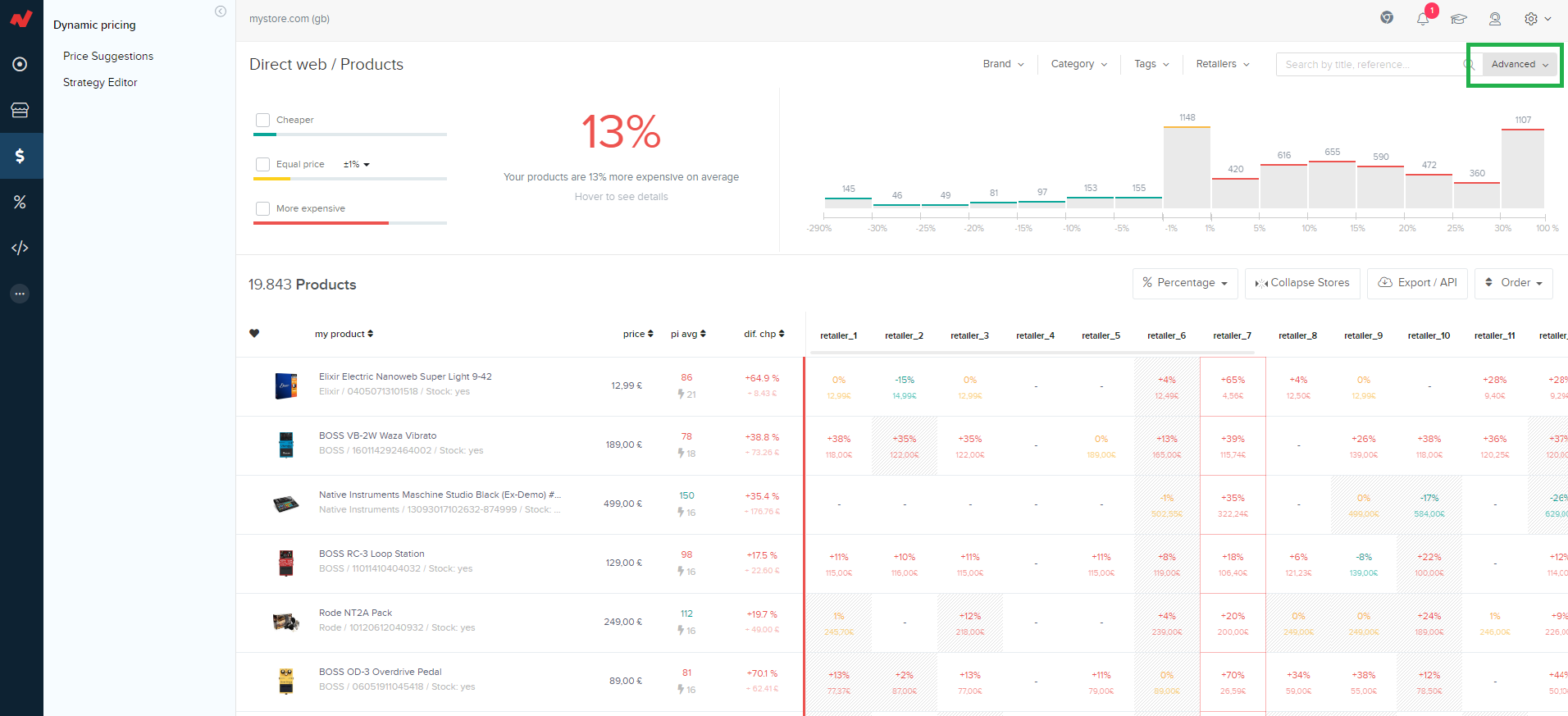
Task: Click the retailer_1 column header
Action: coord(838,335)
